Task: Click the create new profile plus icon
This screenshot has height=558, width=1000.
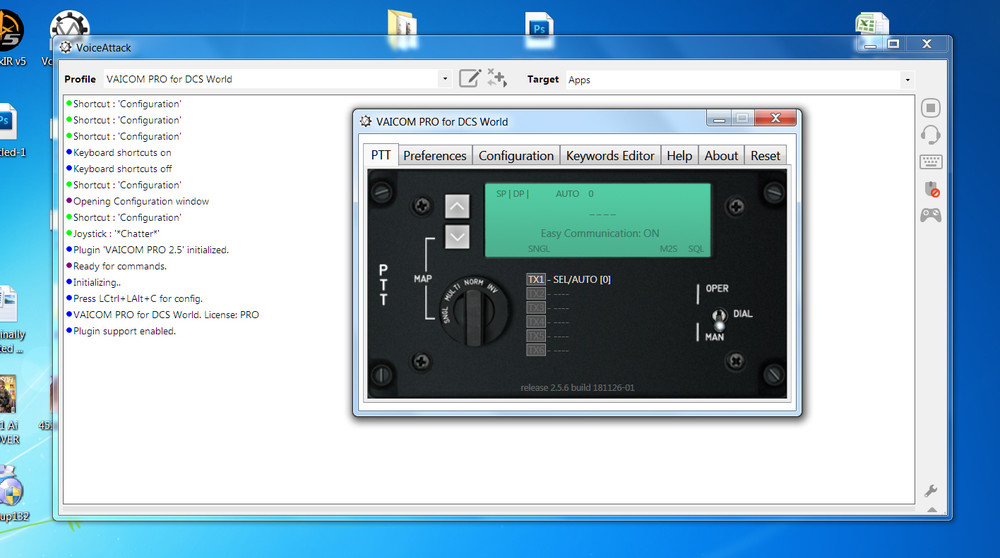Action: point(497,78)
